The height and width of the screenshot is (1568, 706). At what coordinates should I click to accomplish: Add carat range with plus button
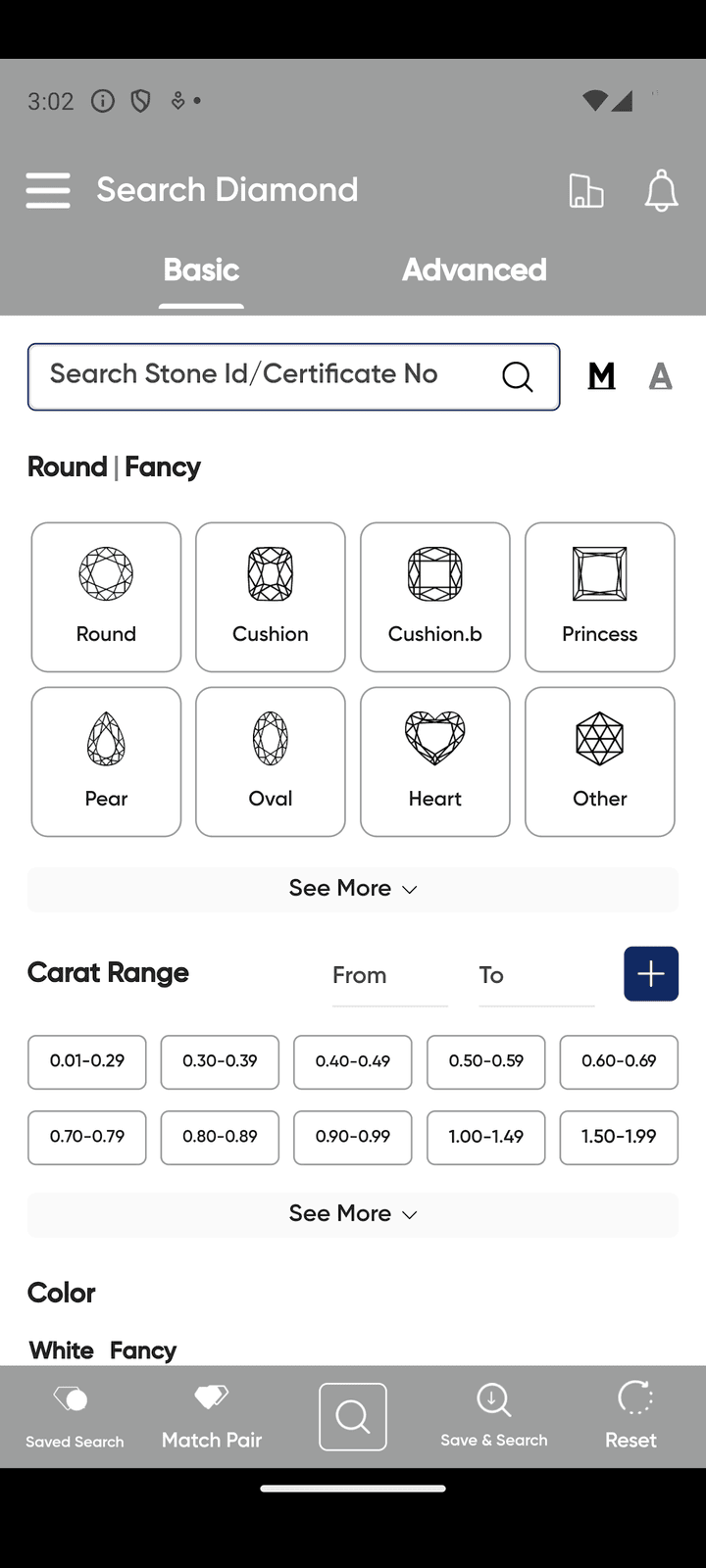(651, 973)
